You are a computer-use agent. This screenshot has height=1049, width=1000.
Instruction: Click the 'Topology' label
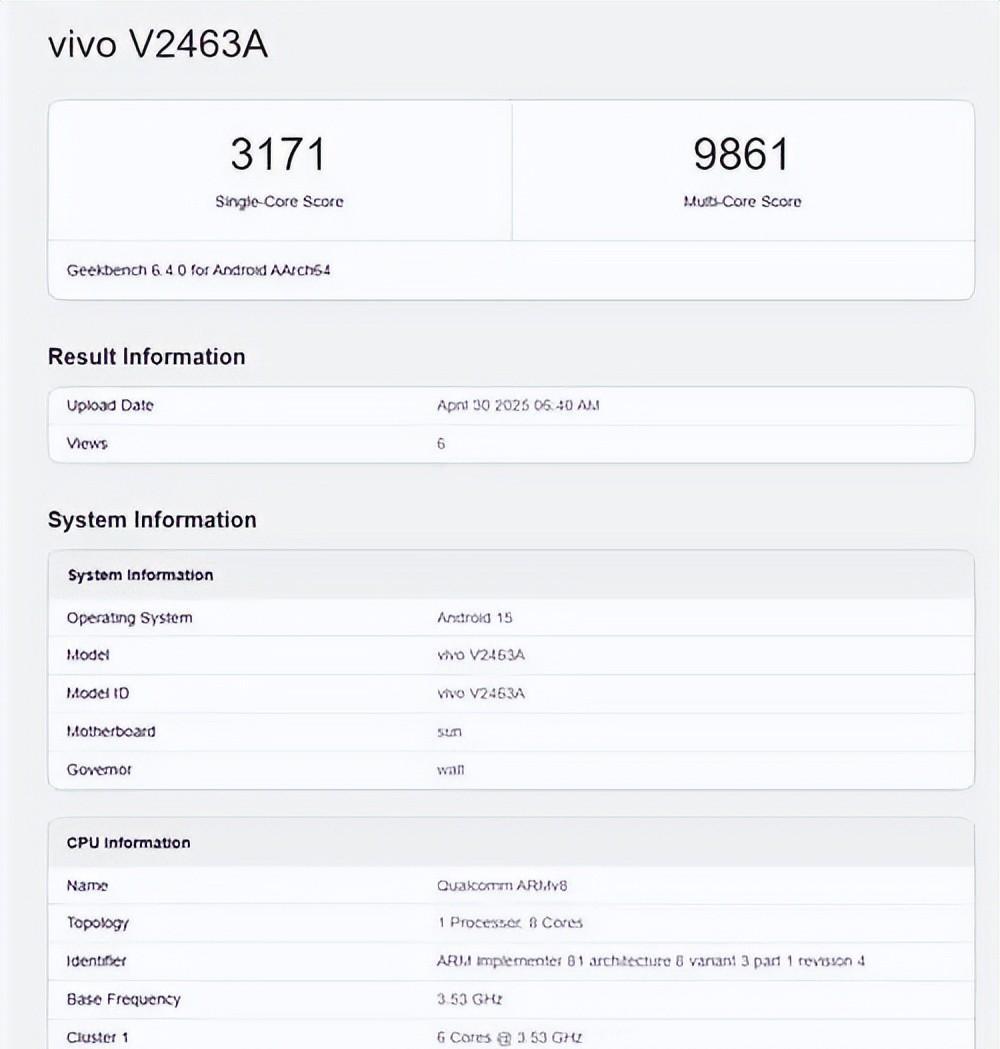98,923
